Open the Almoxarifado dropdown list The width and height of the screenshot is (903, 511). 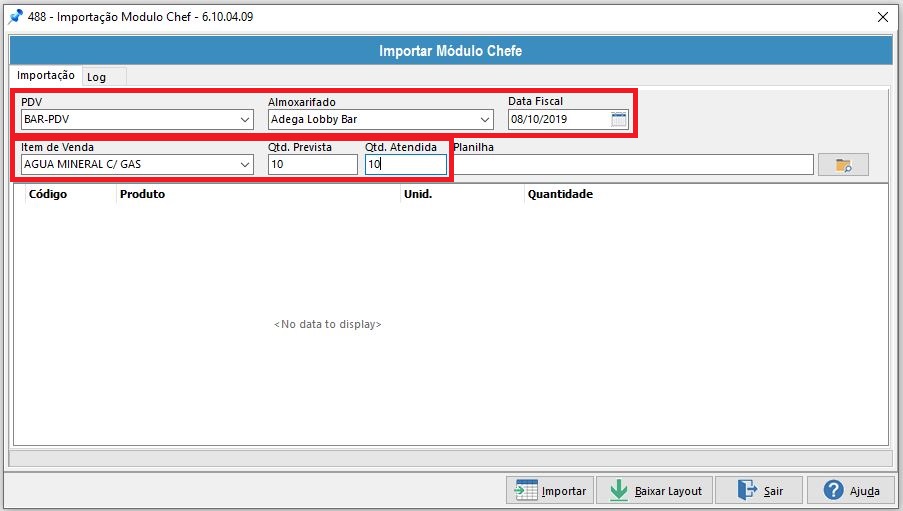(x=485, y=120)
